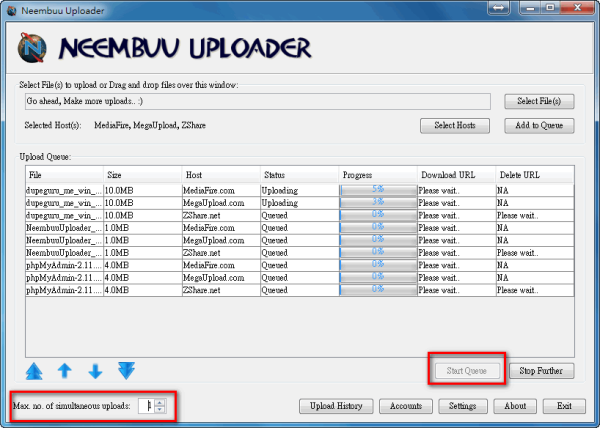Select phpMyAdmin row with MegaUpload.com host
Image resolution: width=600 pixels, height=428 pixels.
pos(300,278)
